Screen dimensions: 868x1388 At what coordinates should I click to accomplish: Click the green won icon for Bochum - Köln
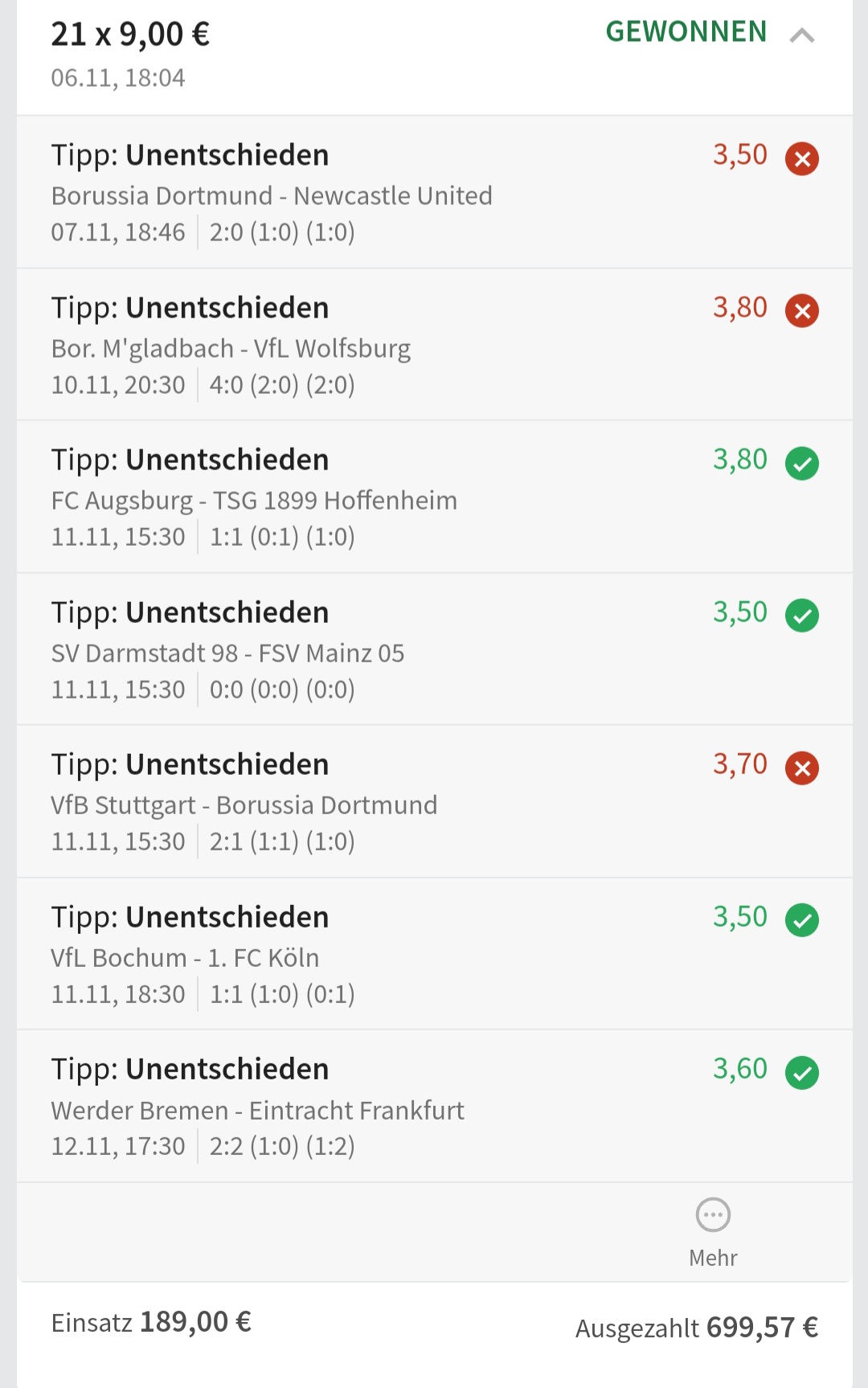(x=801, y=920)
